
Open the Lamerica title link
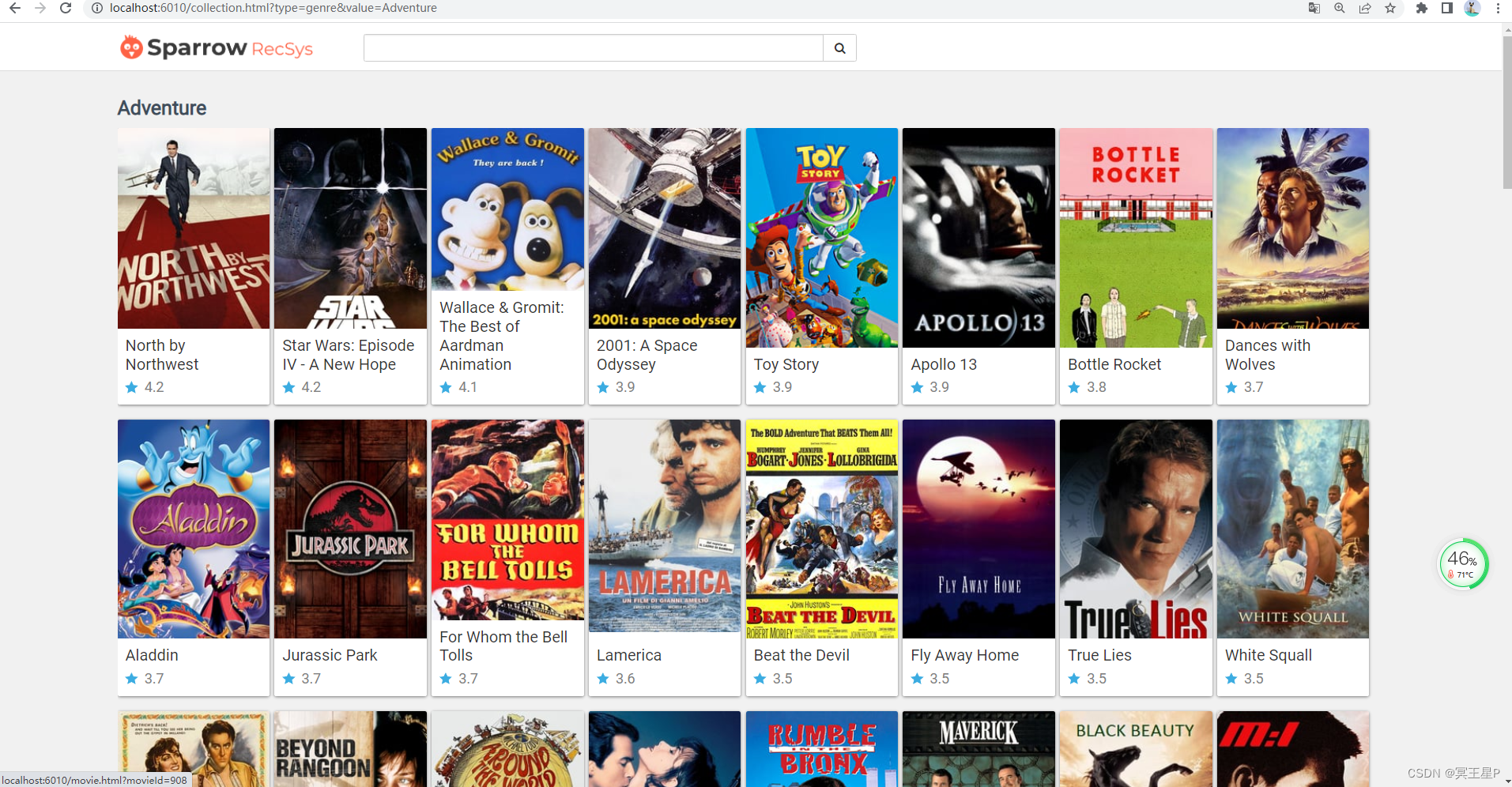pos(629,655)
